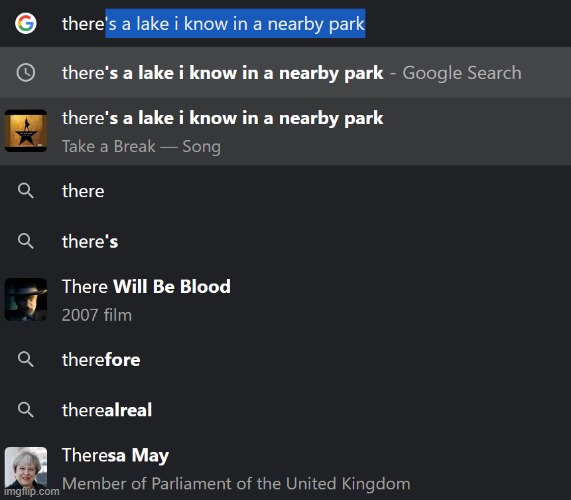The width and height of the screenshot is (571, 500).
Task: Click the magnifier icon next to "there"
Action: point(25,191)
